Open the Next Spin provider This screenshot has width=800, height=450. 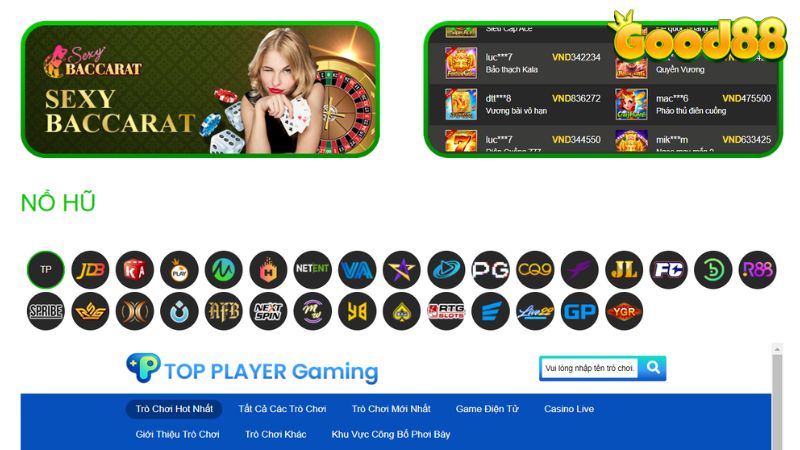pos(268,311)
